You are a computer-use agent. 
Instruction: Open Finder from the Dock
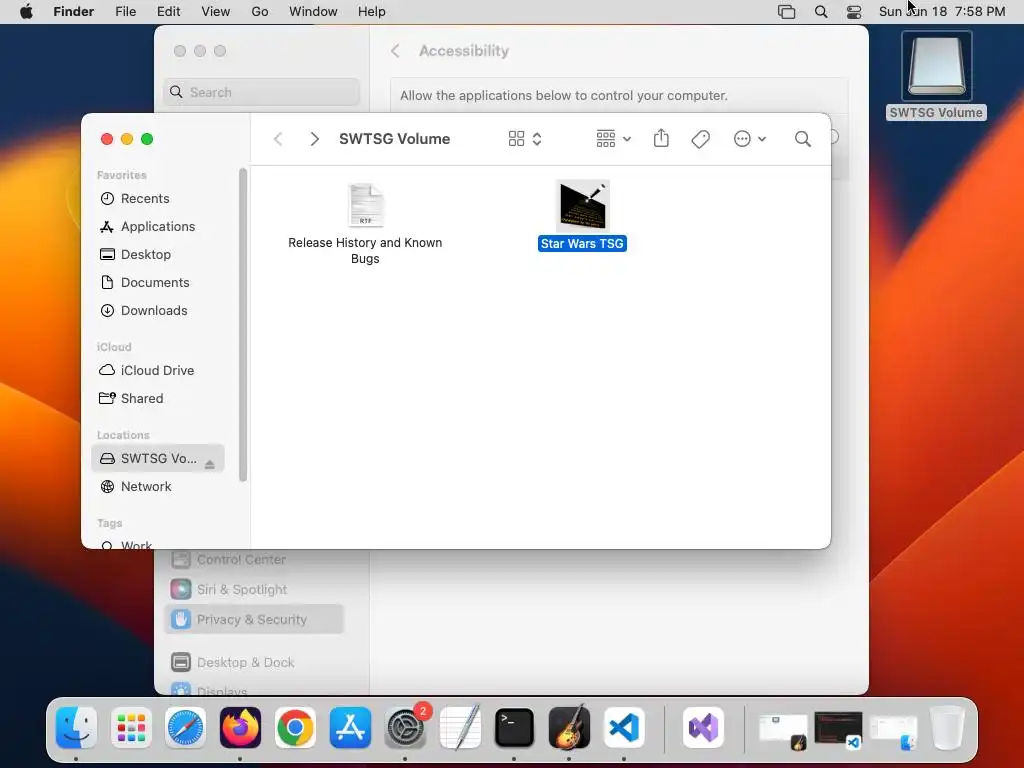(x=76, y=728)
